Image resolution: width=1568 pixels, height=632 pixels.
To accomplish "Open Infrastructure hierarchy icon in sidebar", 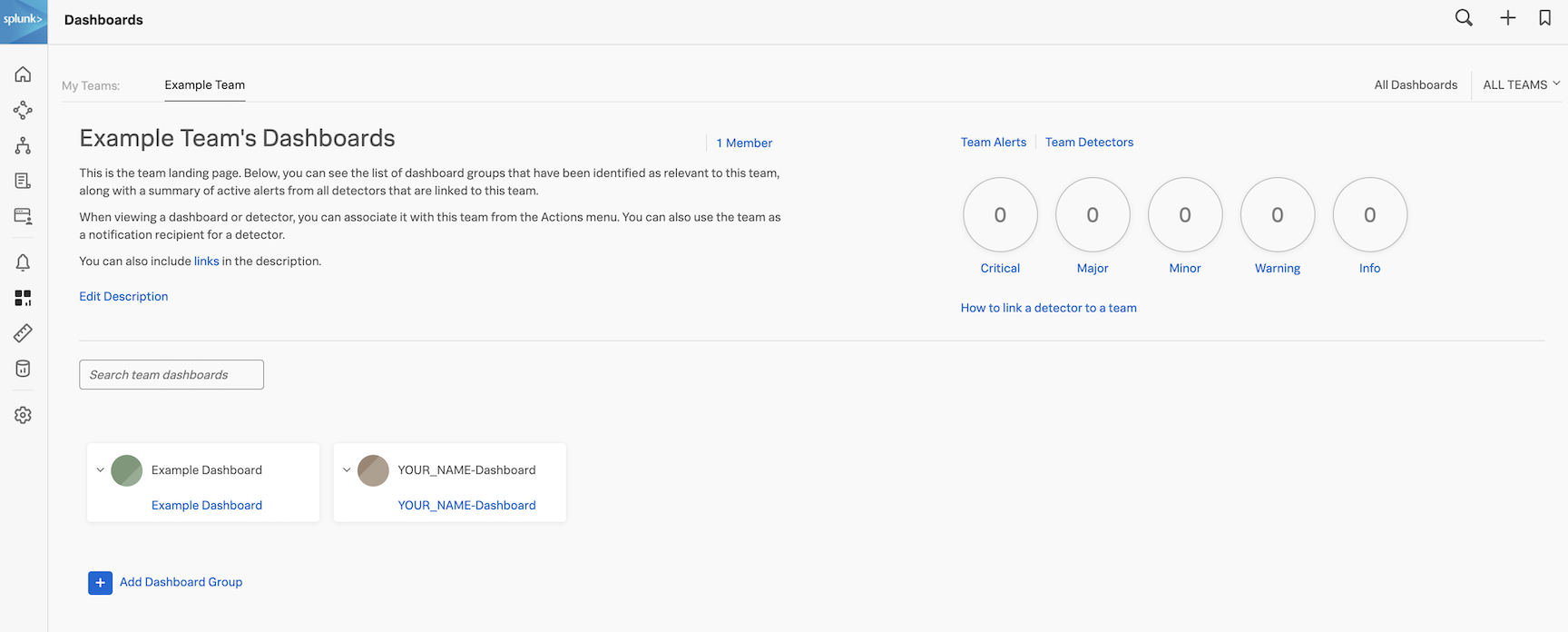I will click(x=23, y=145).
